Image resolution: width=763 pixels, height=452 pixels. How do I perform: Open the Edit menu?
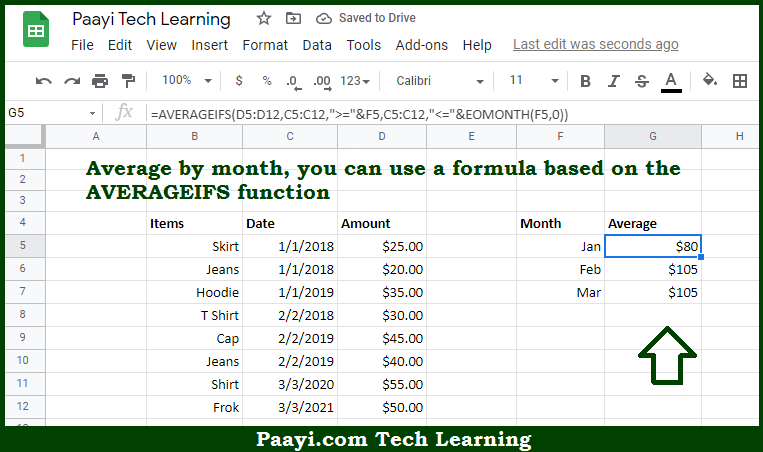click(120, 45)
